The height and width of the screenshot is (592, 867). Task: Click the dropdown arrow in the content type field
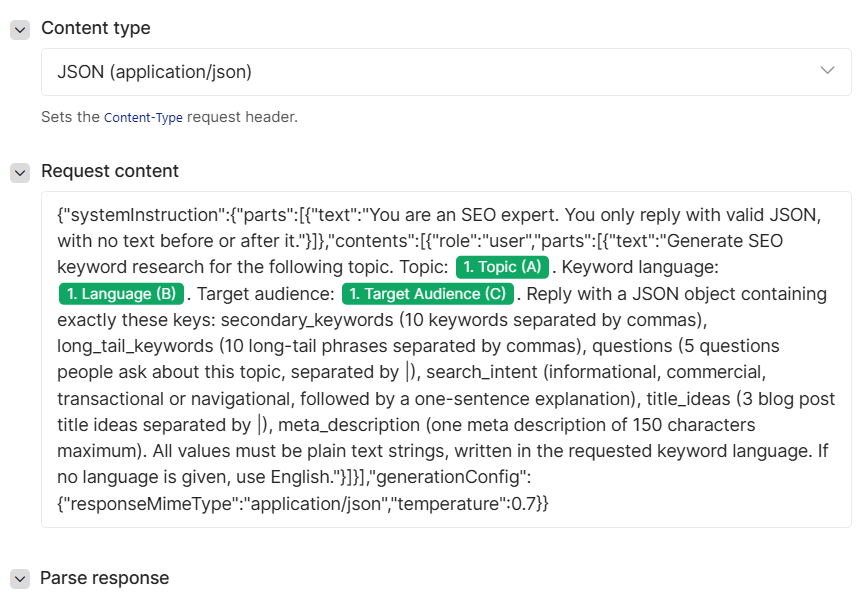pos(827,71)
